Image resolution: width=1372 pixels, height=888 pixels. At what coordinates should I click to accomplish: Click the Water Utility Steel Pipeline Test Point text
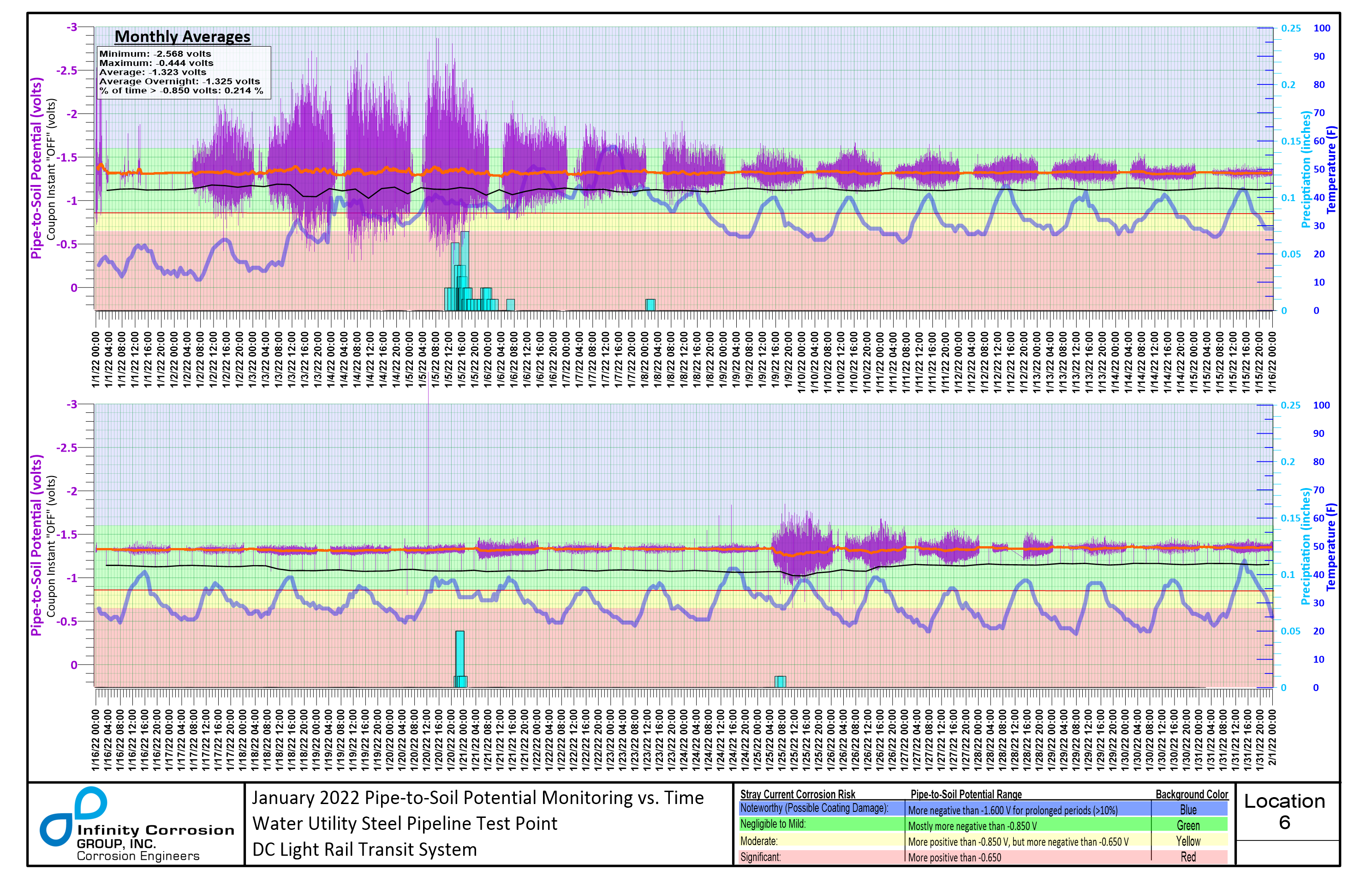tap(405, 823)
